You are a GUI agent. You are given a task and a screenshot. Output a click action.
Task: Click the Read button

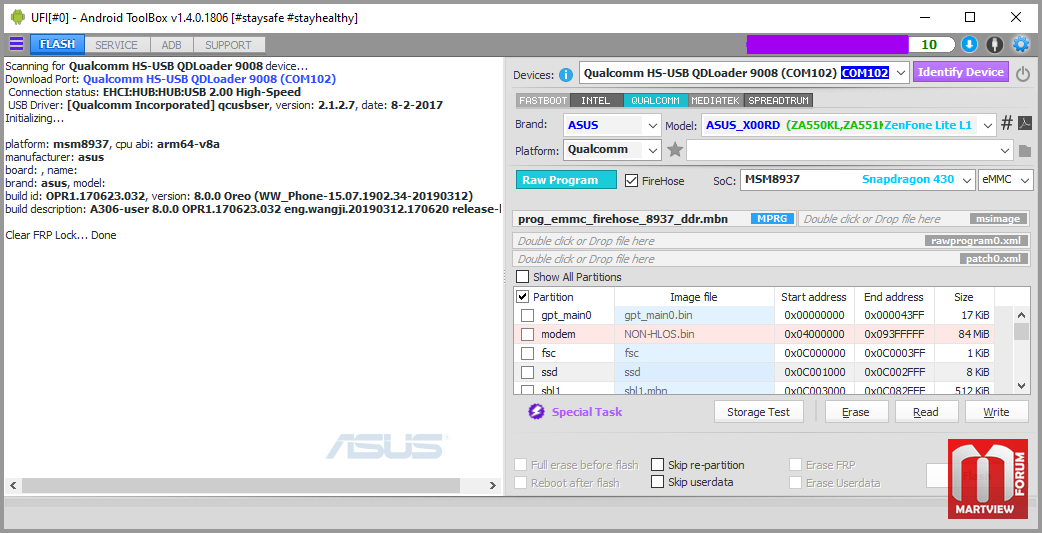926,412
